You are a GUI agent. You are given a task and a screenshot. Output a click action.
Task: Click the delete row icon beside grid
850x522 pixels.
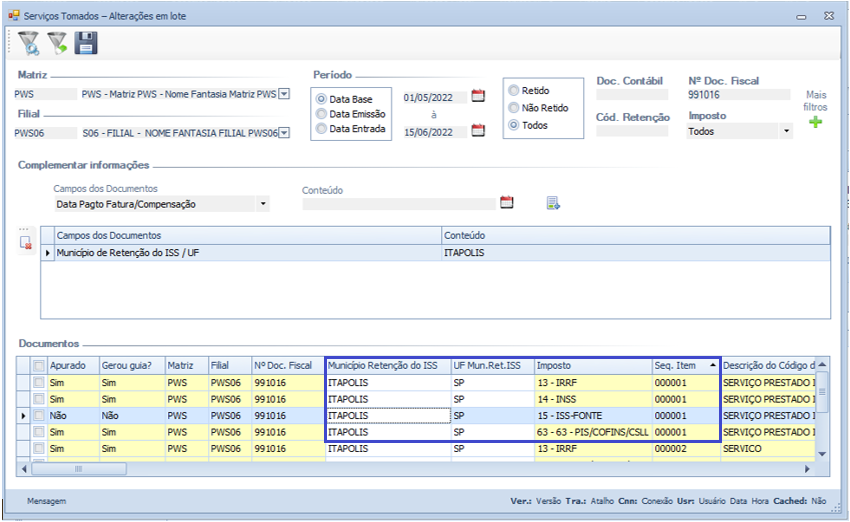point(26,243)
